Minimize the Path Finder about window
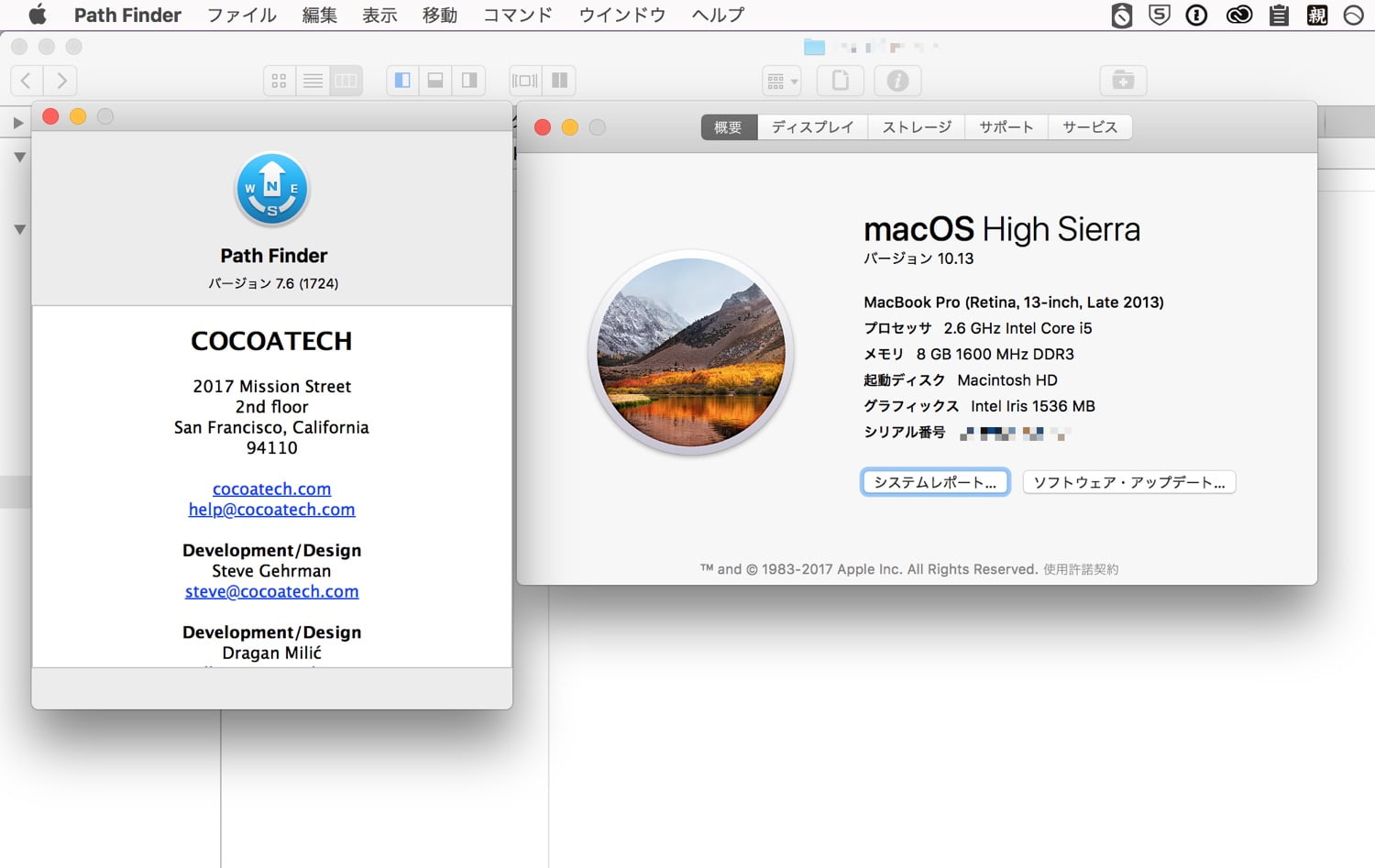 [78, 116]
